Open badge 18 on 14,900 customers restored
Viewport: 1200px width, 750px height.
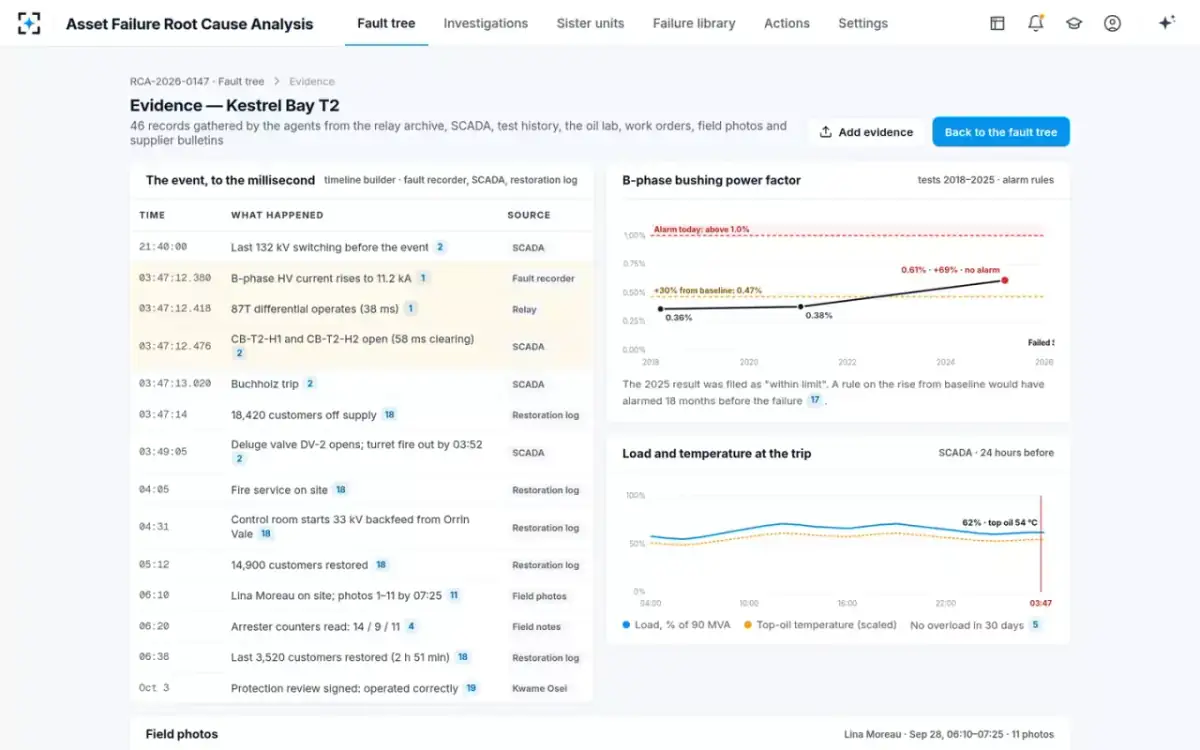pos(381,565)
